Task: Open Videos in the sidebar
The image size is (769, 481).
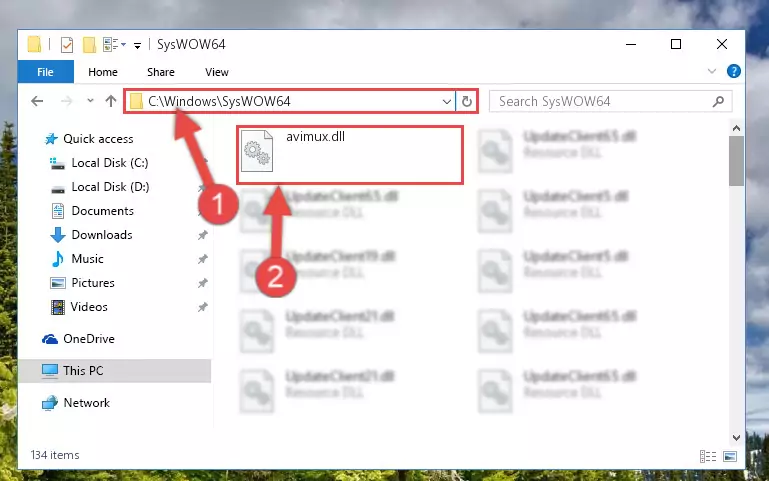Action: tap(89, 307)
